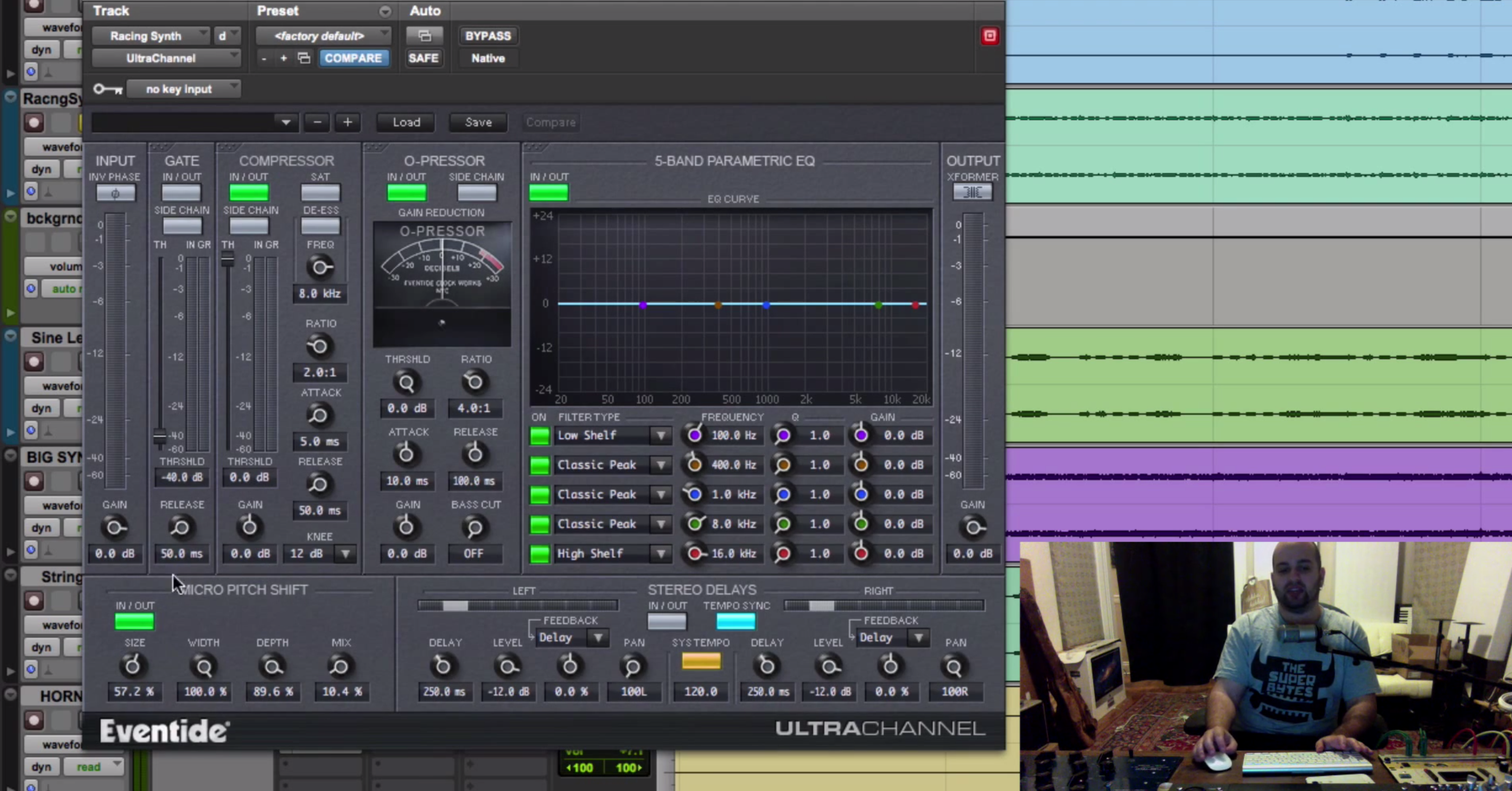1512x791 pixels.
Task: Click the red target icon at top right of plugin
Action: tap(989, 36)
